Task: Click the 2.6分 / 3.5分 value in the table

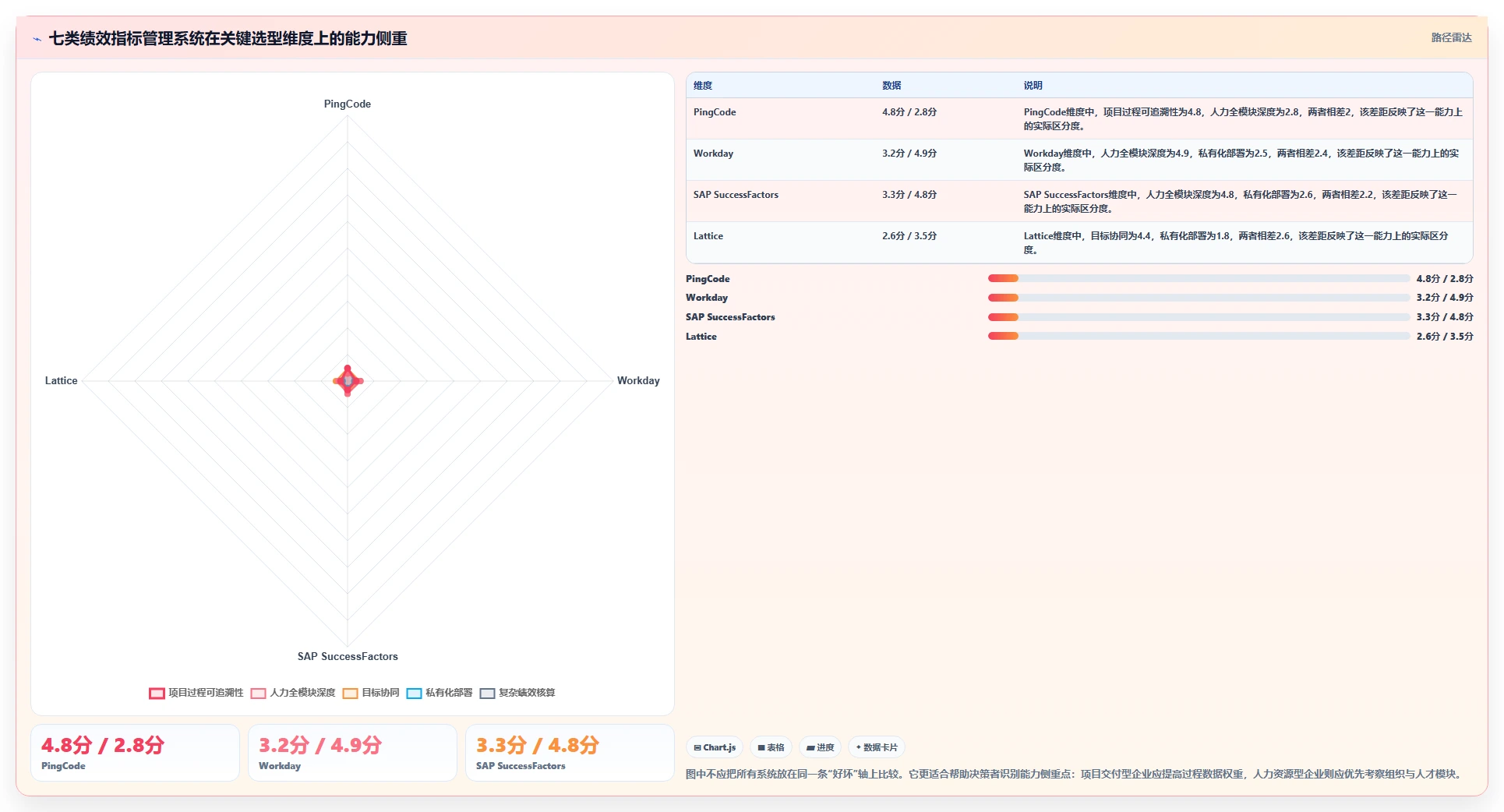Action: point(909,236)
